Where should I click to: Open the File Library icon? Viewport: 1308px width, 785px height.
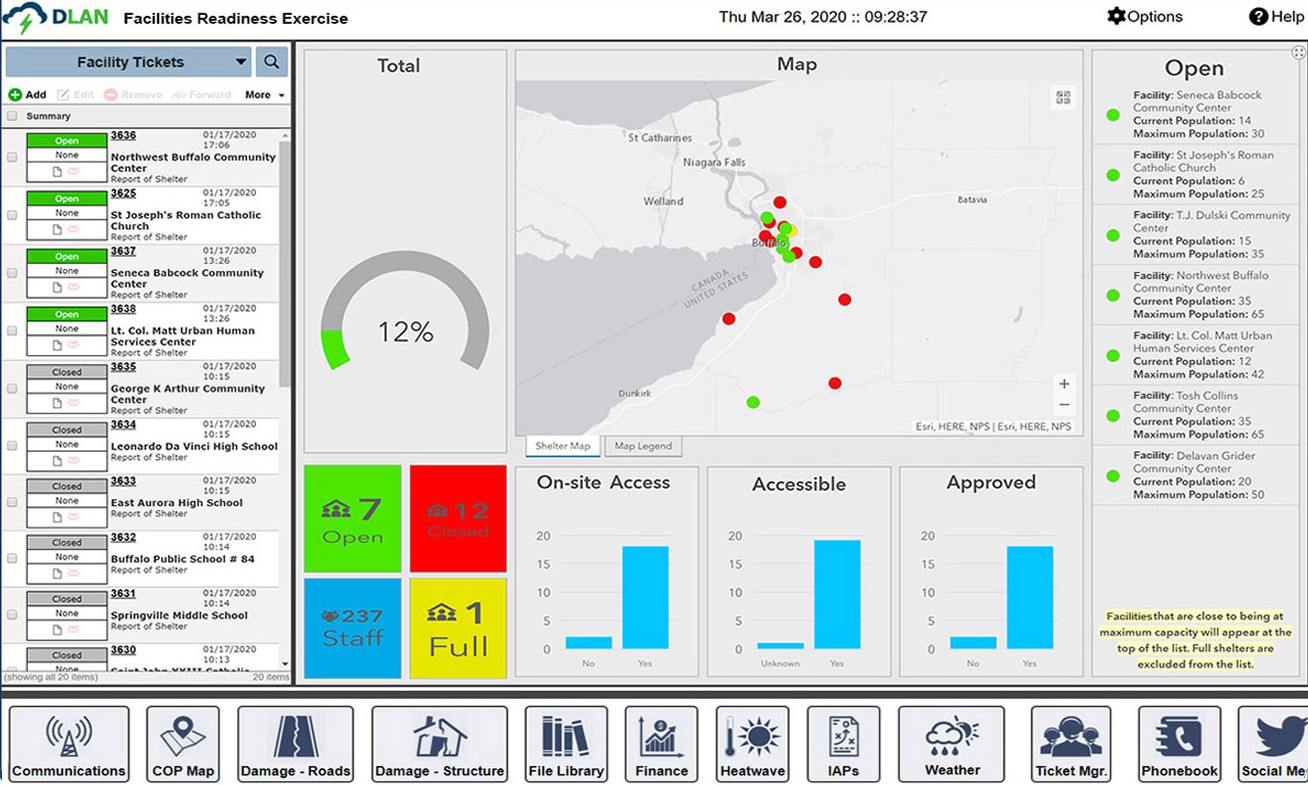pyautogui.click(x=566, y=743)
